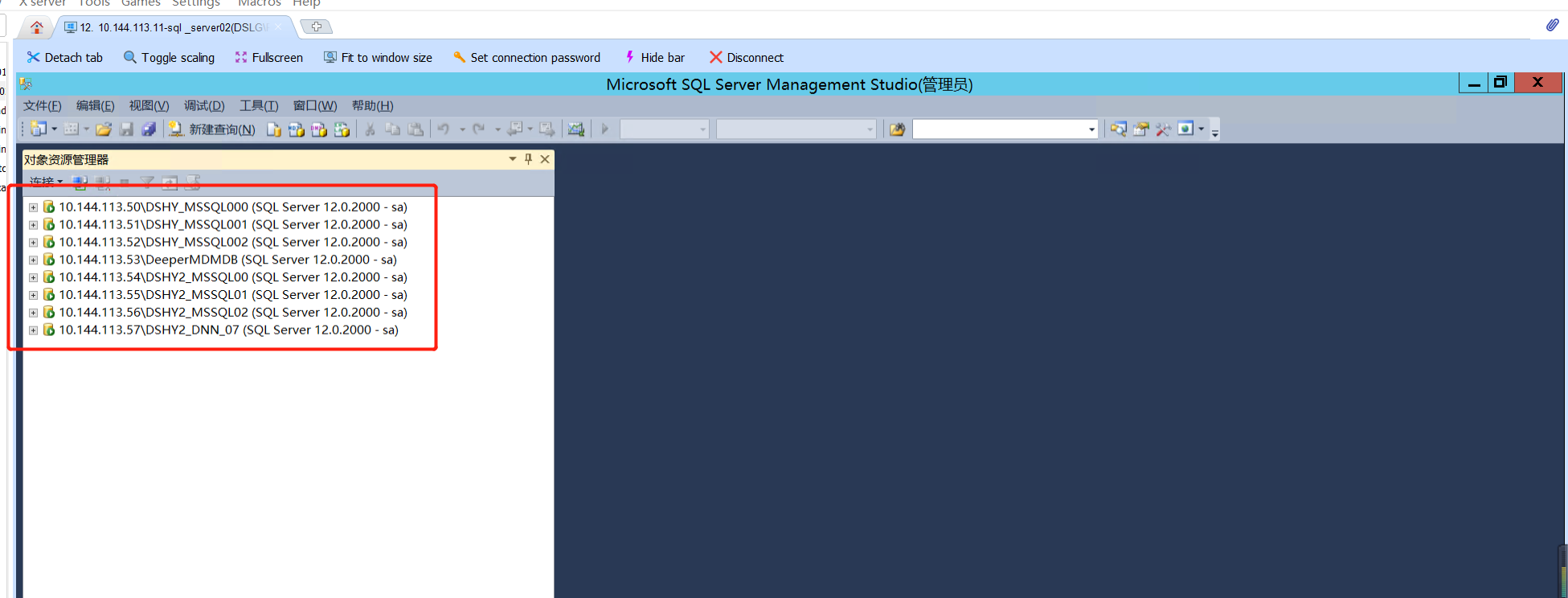Click Toggle scaling in MobaXterm bar
Viewport: 1568px width, 598px height.
click(x=169, y=58)
